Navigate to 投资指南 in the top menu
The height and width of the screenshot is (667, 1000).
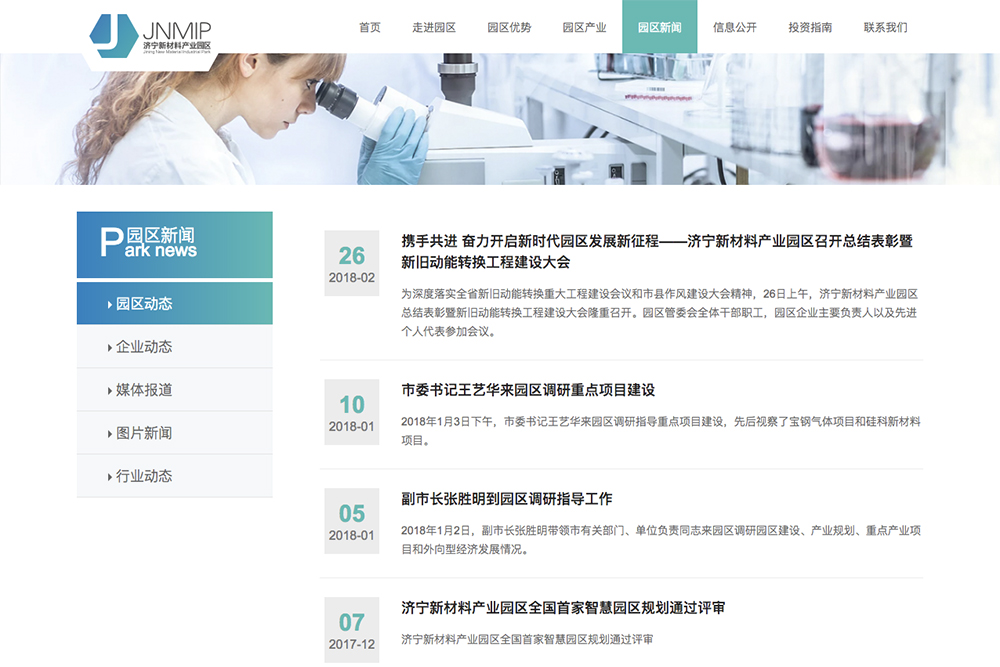coord(810,27)
